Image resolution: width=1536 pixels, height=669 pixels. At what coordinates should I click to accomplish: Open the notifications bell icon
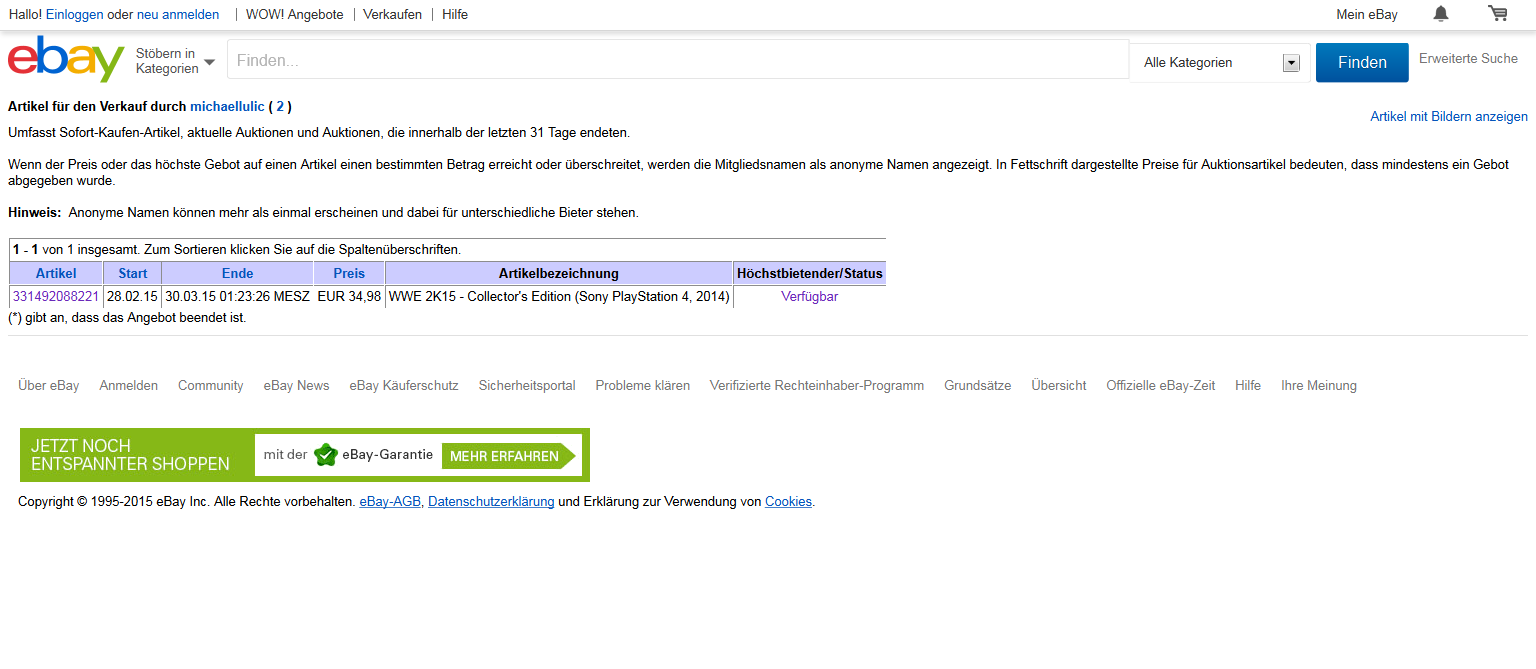pos(1441,14)
